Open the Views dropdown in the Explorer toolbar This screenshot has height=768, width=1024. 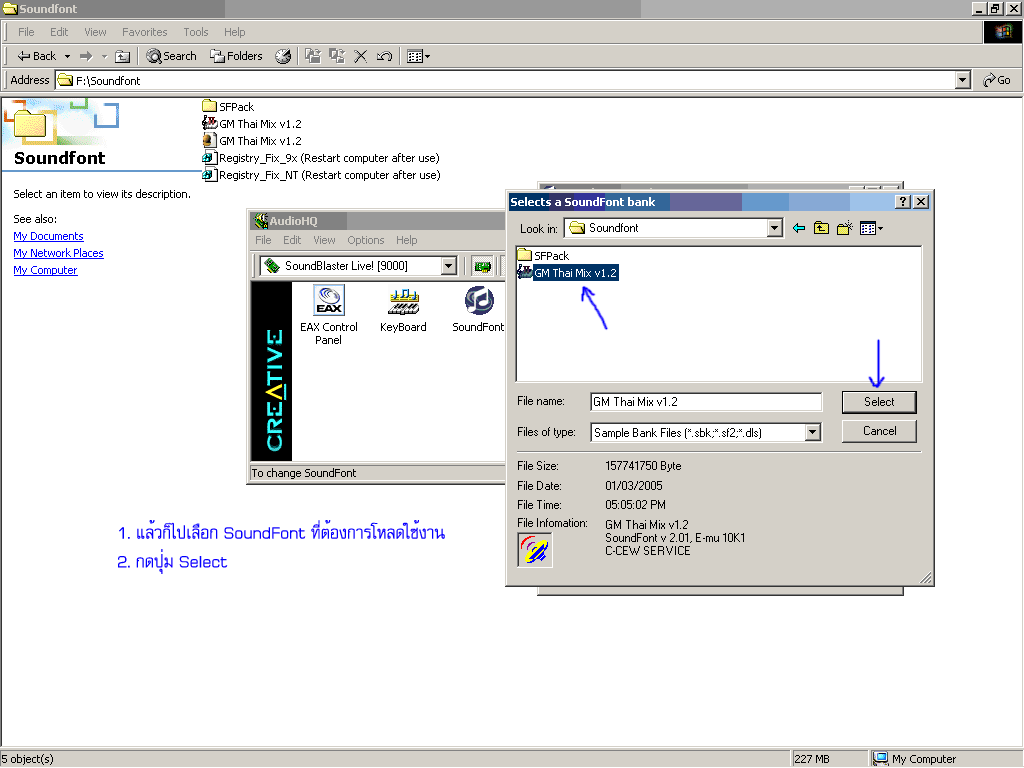(x=418, y=56)
